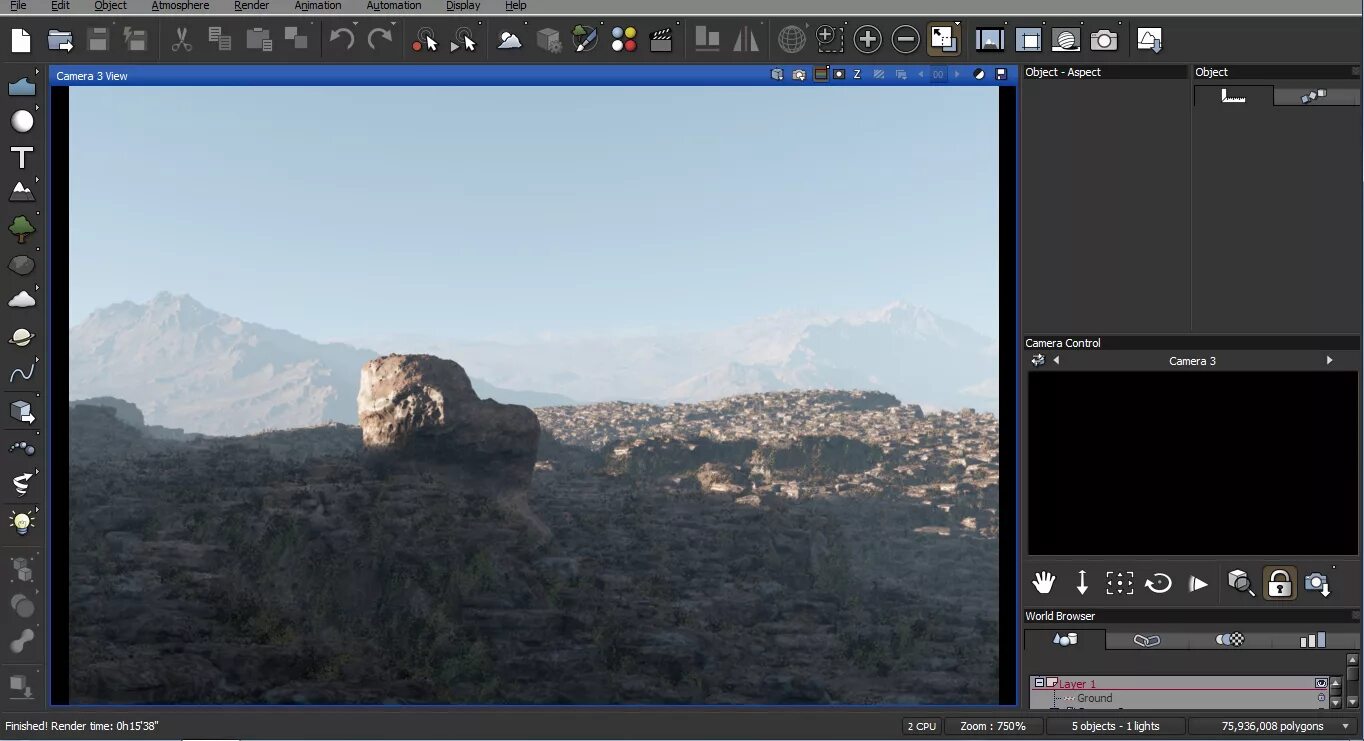Click the framed picture render options icon
Viewport: 1364px width, 741px height.
989,40
